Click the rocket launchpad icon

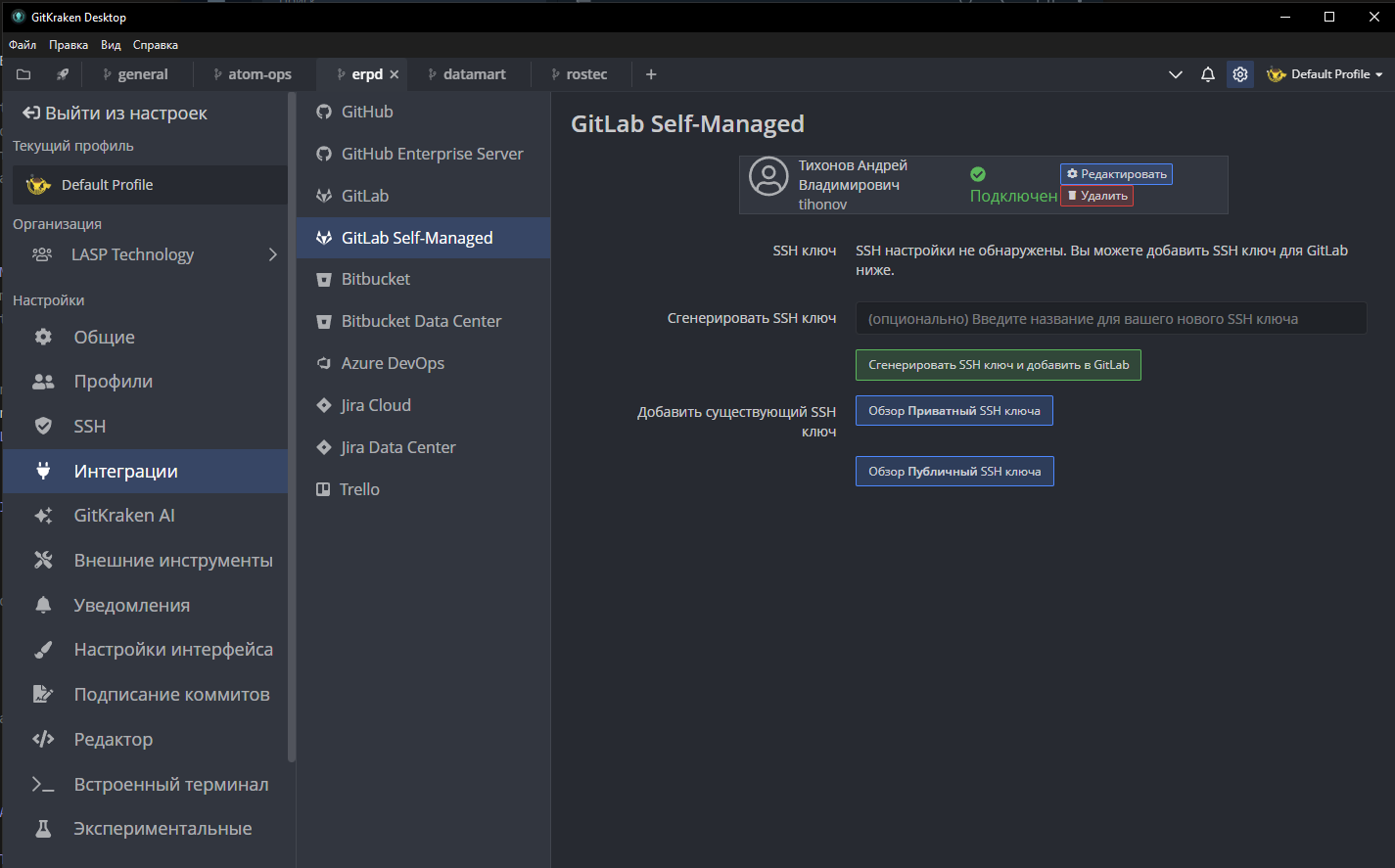click(63, 74)
